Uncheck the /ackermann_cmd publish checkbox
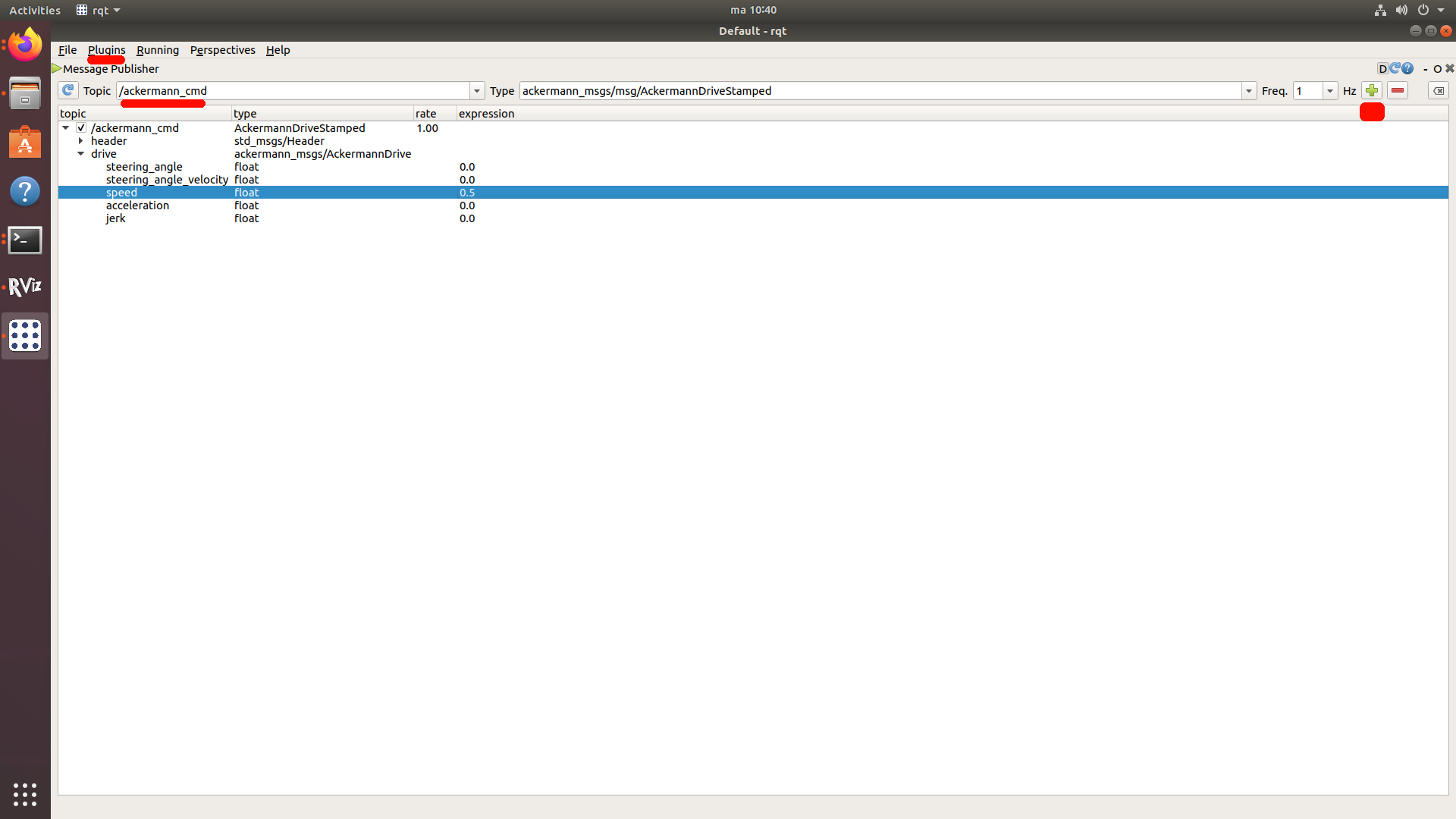The width and height of the screenshot is (1456, 819). 81,128
